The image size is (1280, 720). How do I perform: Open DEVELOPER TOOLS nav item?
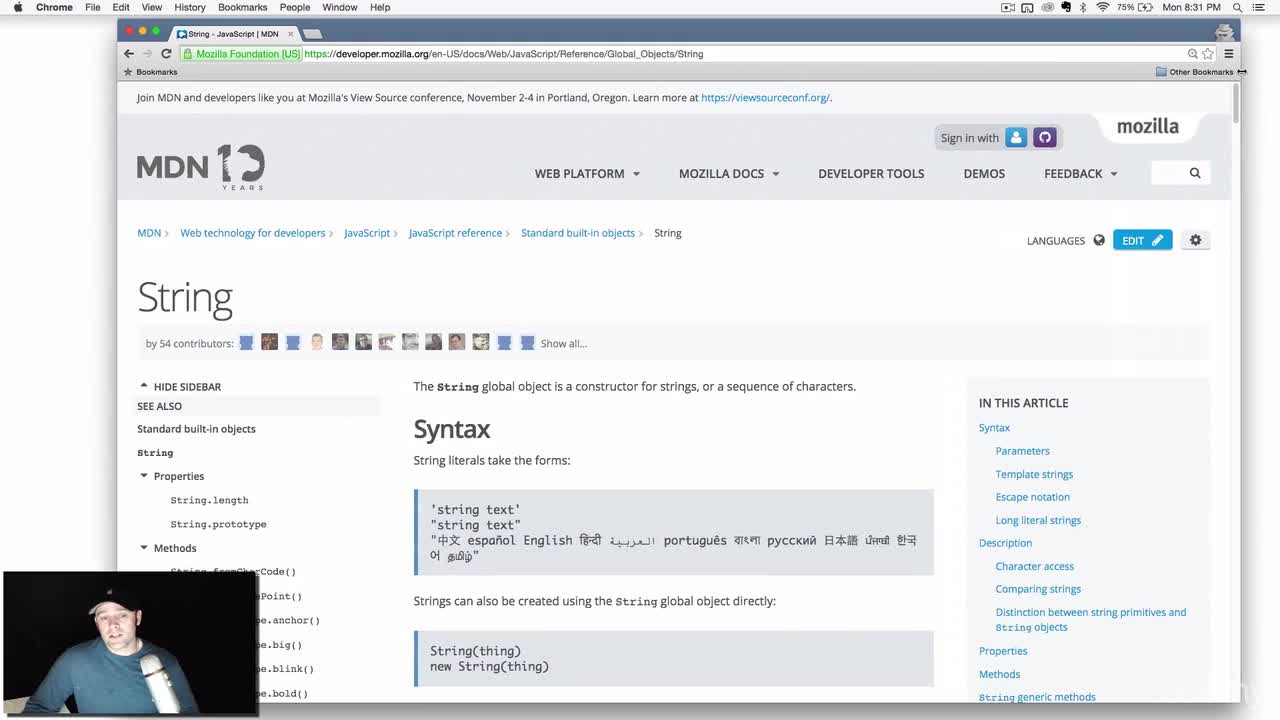[x=871, y=174]
